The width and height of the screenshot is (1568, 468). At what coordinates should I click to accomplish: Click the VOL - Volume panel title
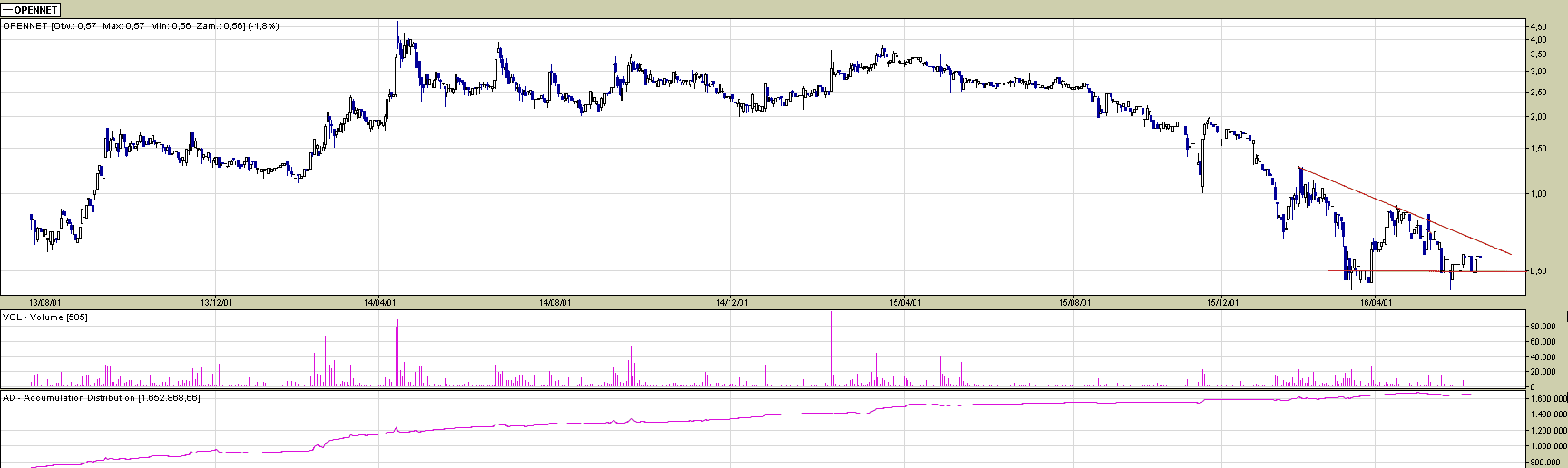[45, 317]
